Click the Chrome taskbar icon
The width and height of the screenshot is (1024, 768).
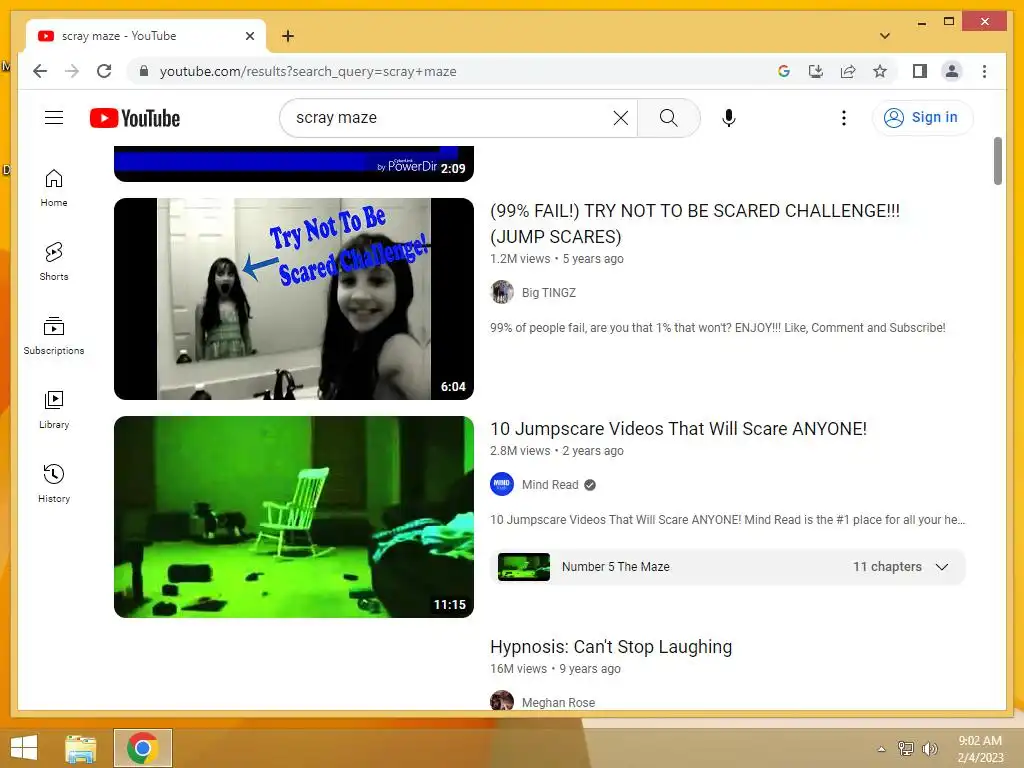pos(142,748)
